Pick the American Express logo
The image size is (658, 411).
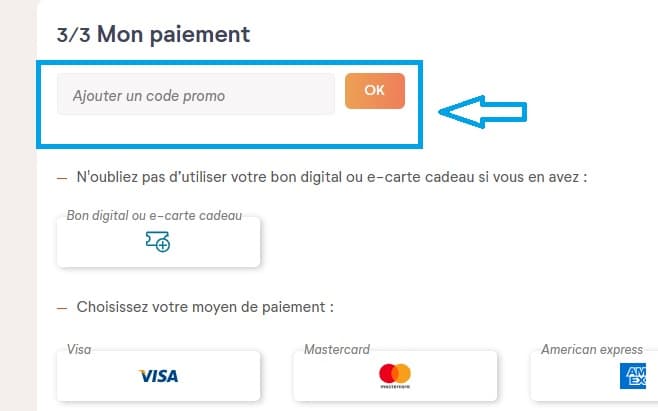point(632,376)
